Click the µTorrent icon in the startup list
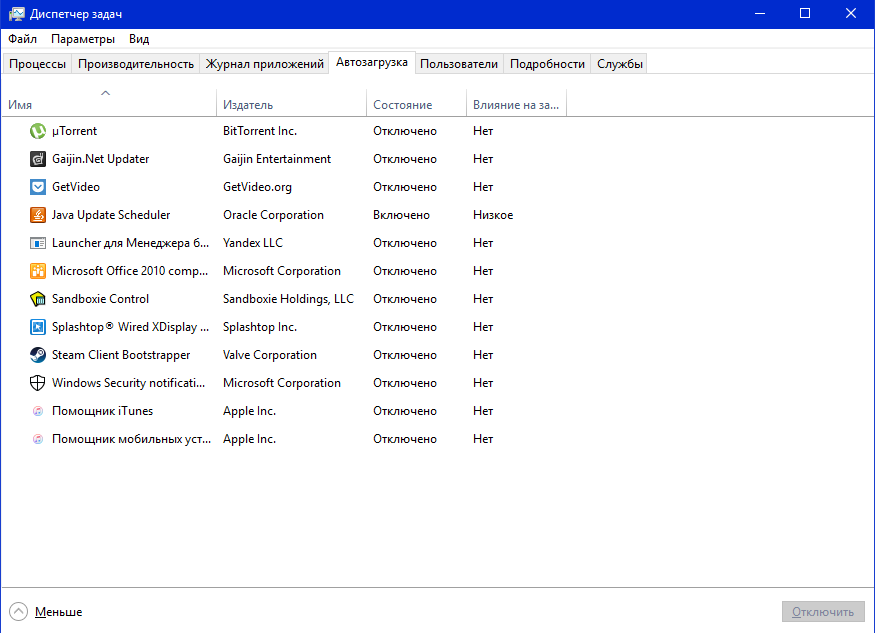This screenshot has height=633, width=875. [37, 131]
